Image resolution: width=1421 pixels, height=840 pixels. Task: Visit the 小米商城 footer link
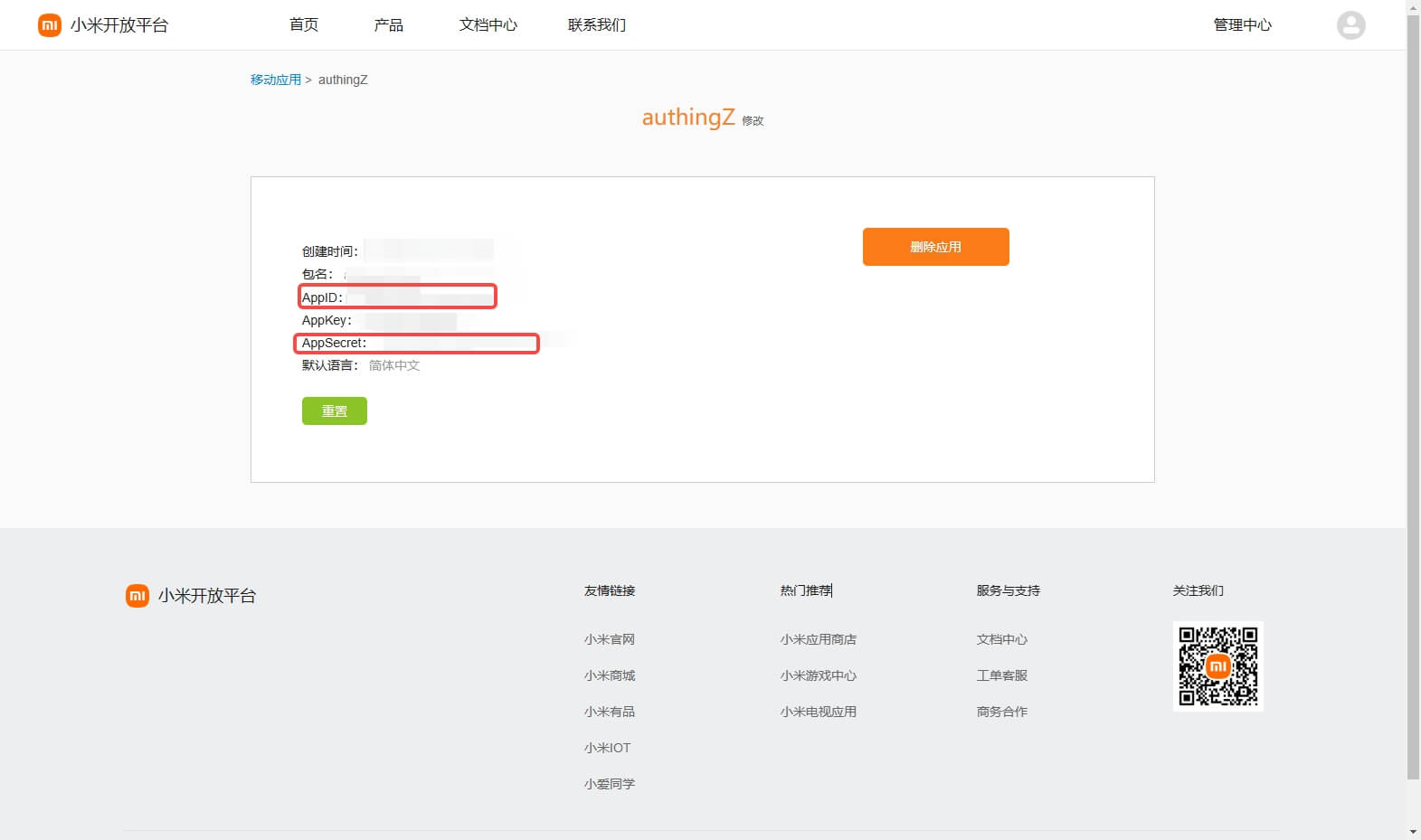click(x=610, y=675)
